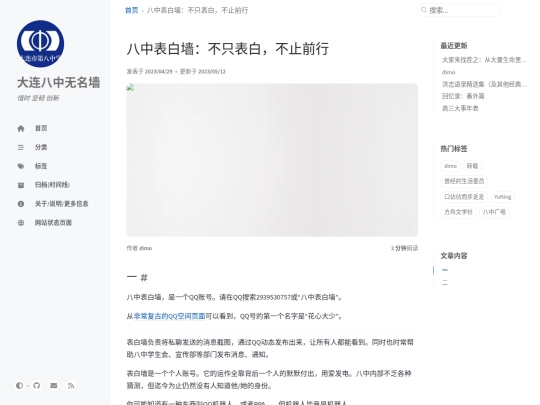Select the 方舟文学社 tag chip

(458, 212)
